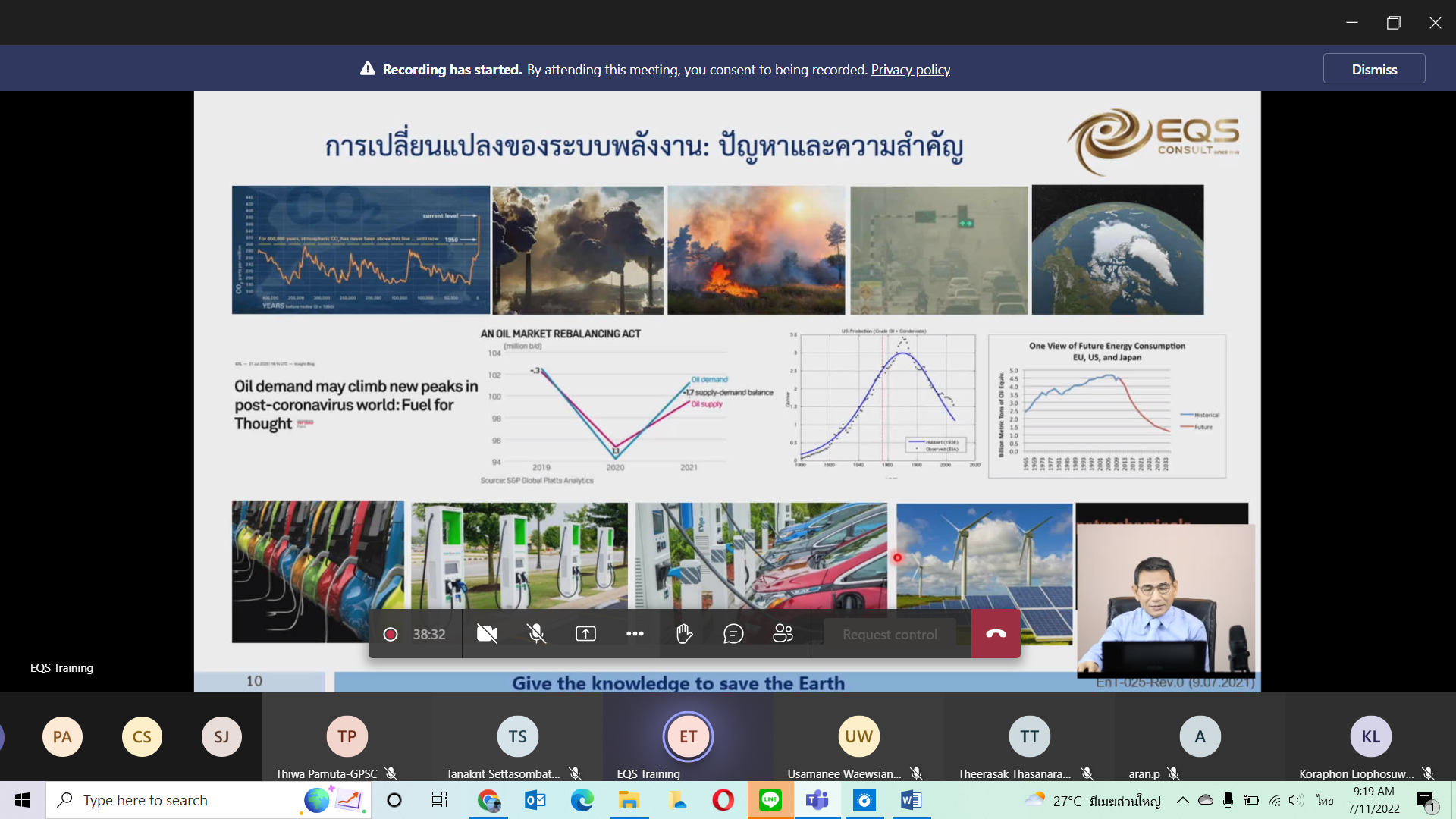Open volume speaker tray icon
This screenshot has height=819, width=1456.
(x=1296, y=800)
